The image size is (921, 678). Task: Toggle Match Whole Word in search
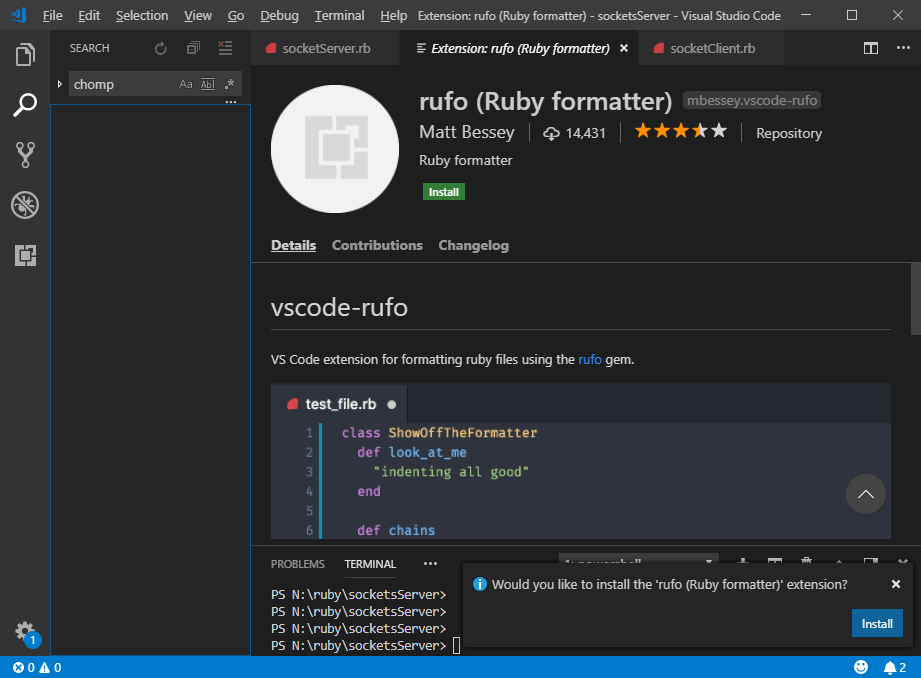[208, 84]
